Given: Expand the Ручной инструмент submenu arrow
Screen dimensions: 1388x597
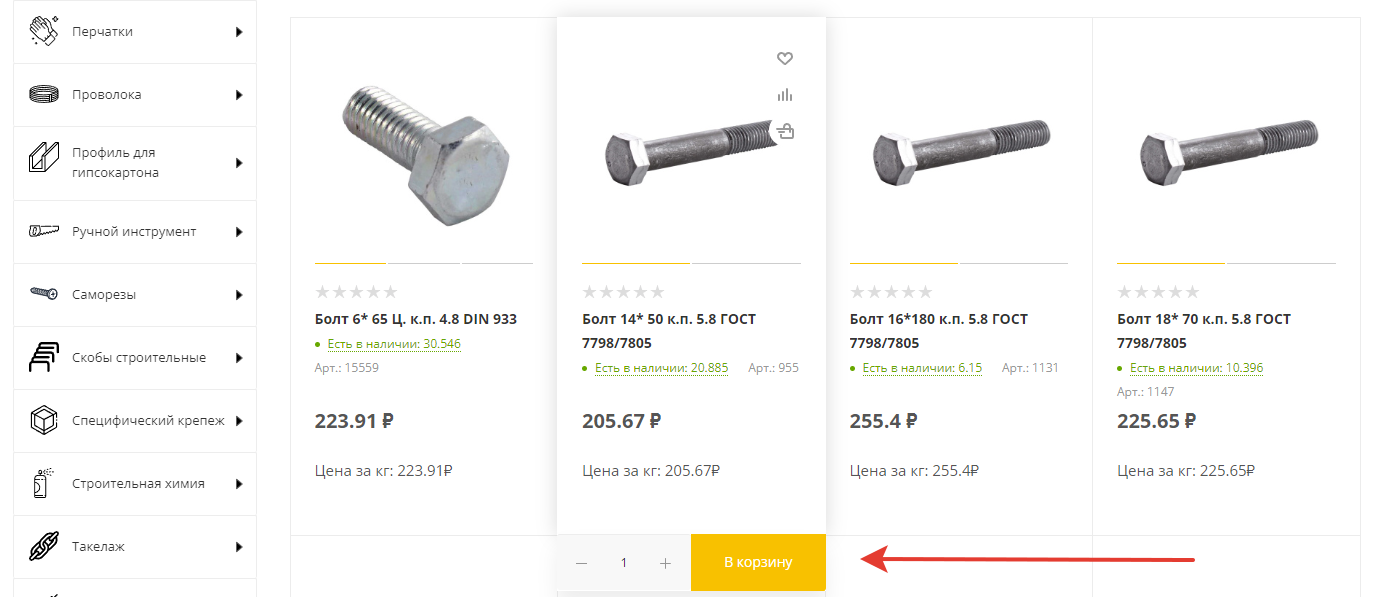Looking at the screenshot, I should pos(239,232).
